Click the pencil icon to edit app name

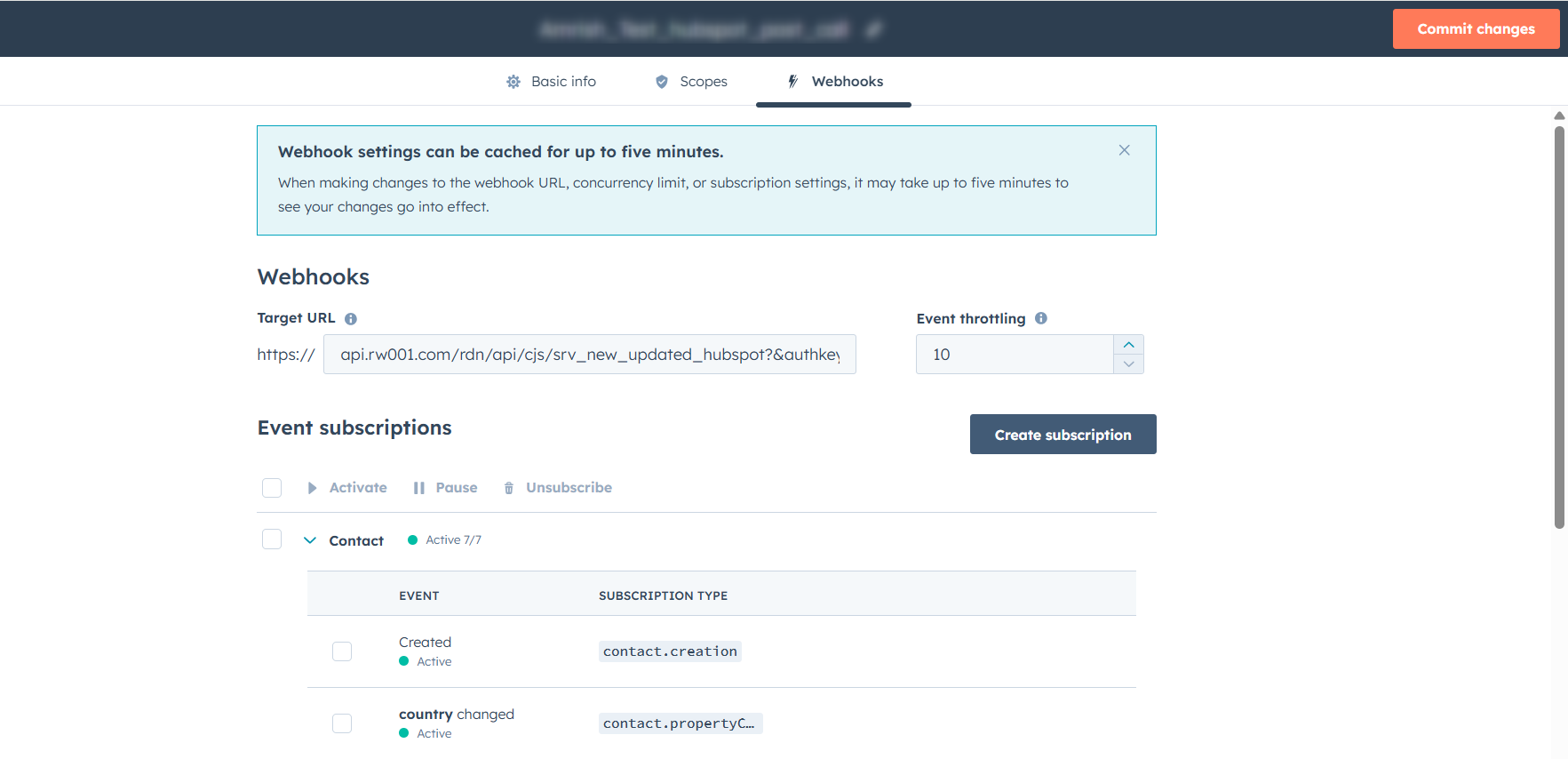pos(873,29)
